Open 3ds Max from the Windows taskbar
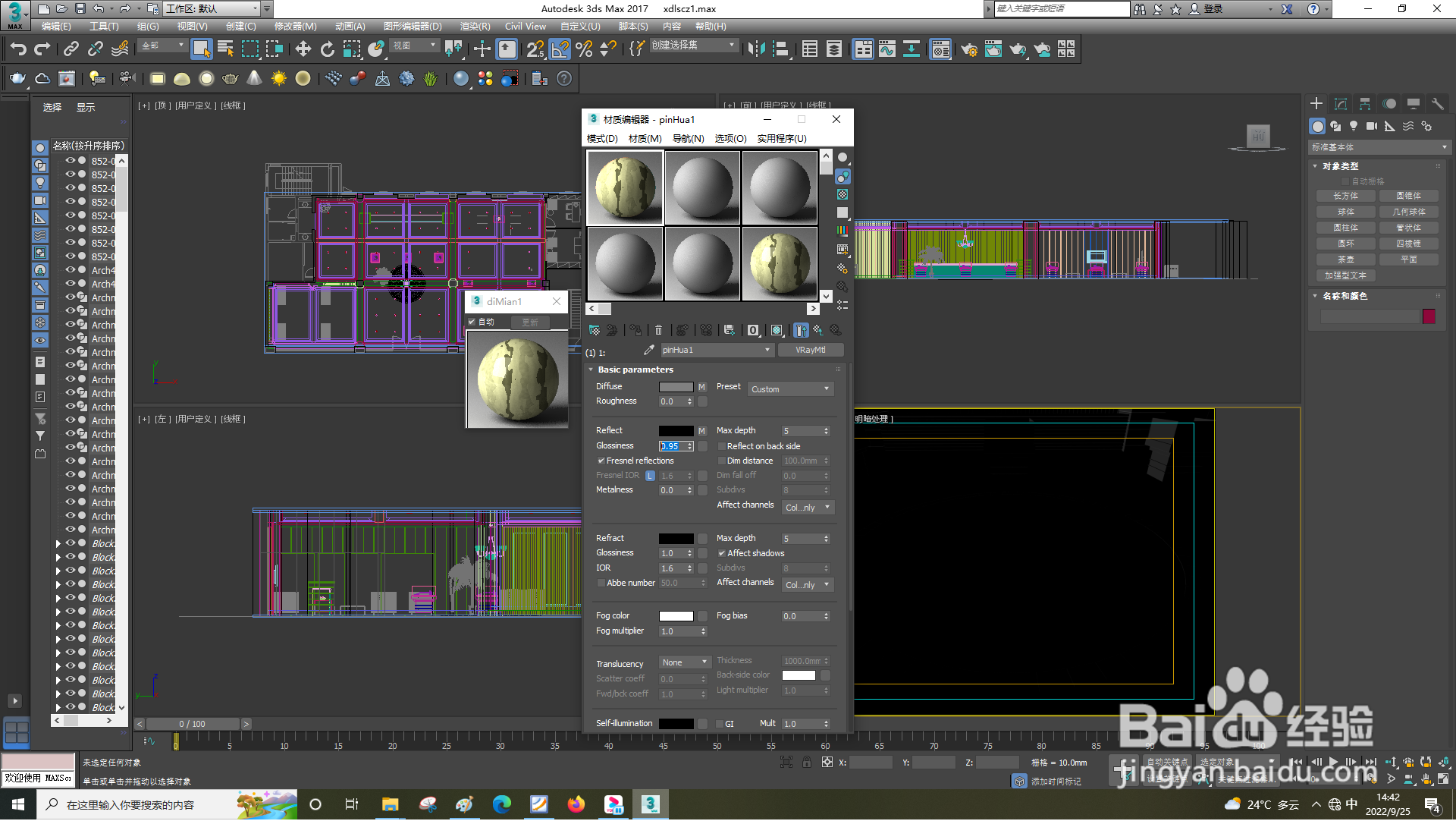 click(651, 804)
